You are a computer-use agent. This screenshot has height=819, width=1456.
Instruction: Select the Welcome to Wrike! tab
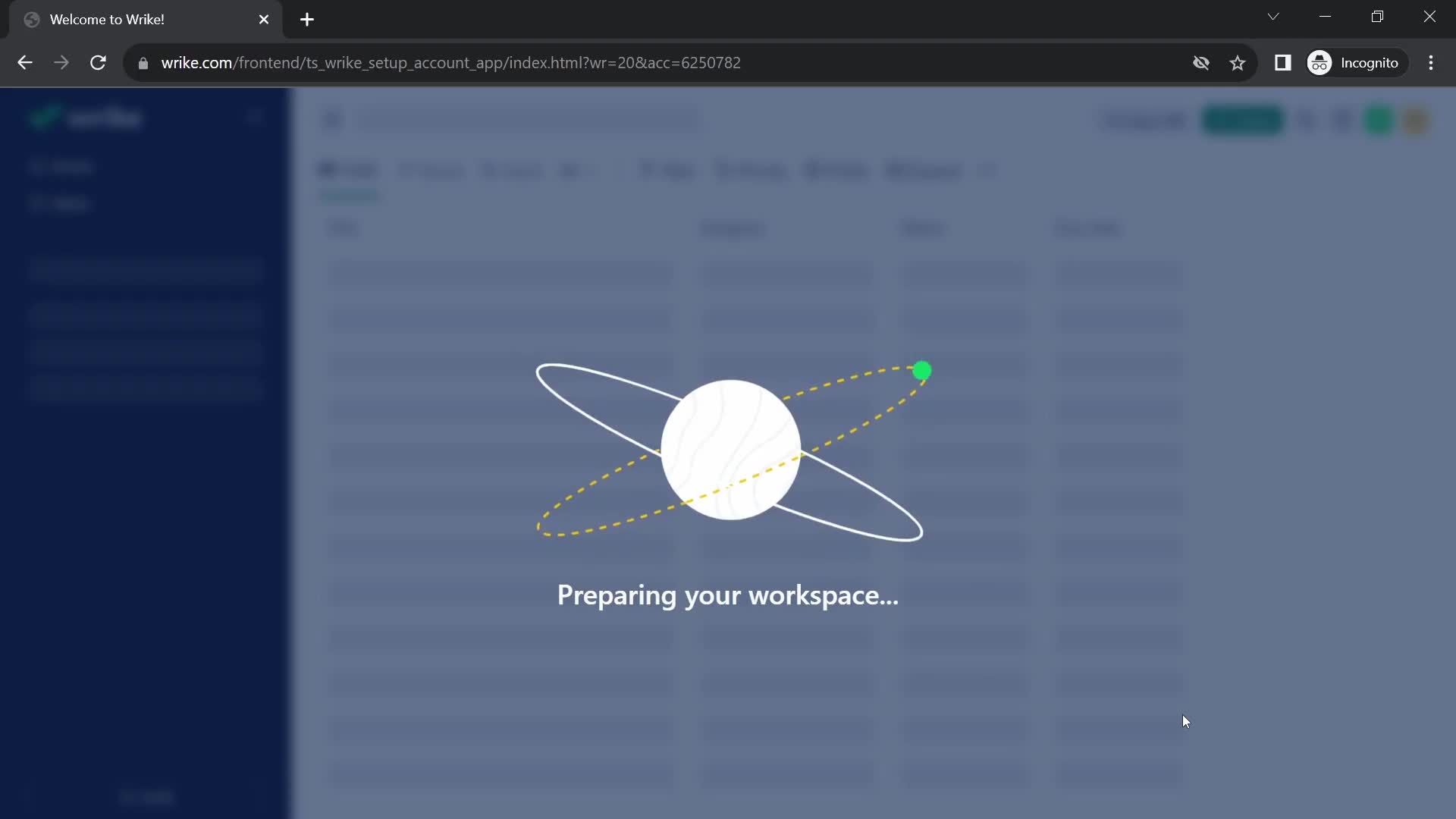click(x=146, y=20)
